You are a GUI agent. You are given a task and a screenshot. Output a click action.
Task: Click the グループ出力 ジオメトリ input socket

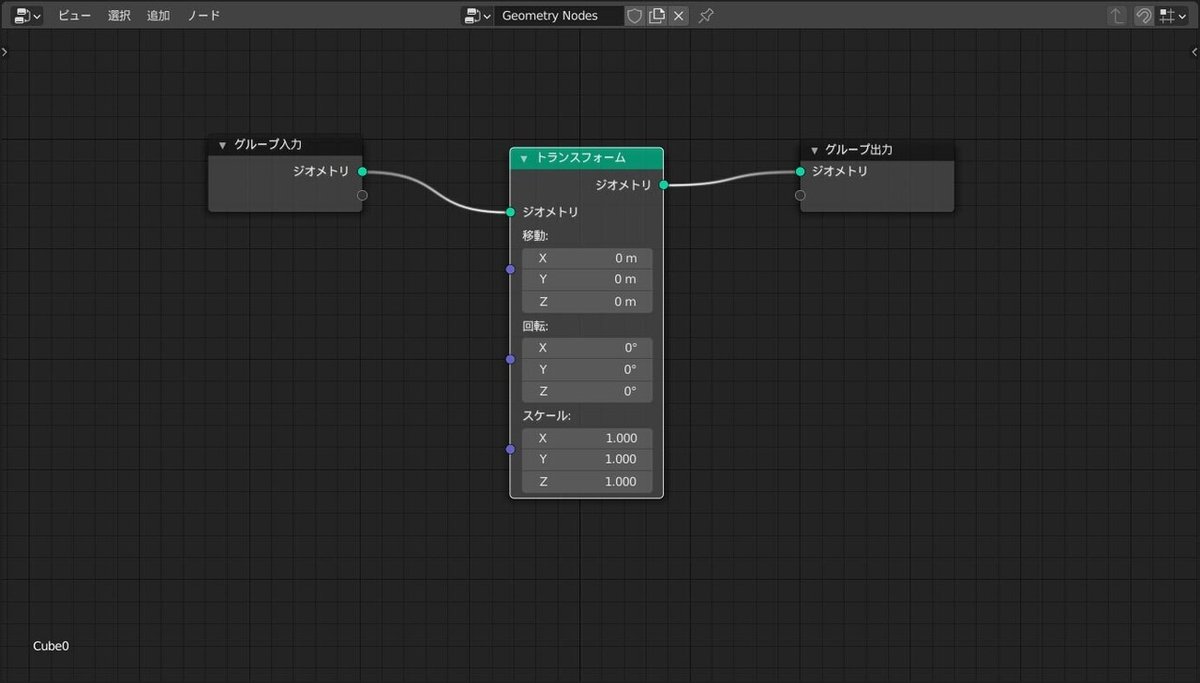[800, 171]
